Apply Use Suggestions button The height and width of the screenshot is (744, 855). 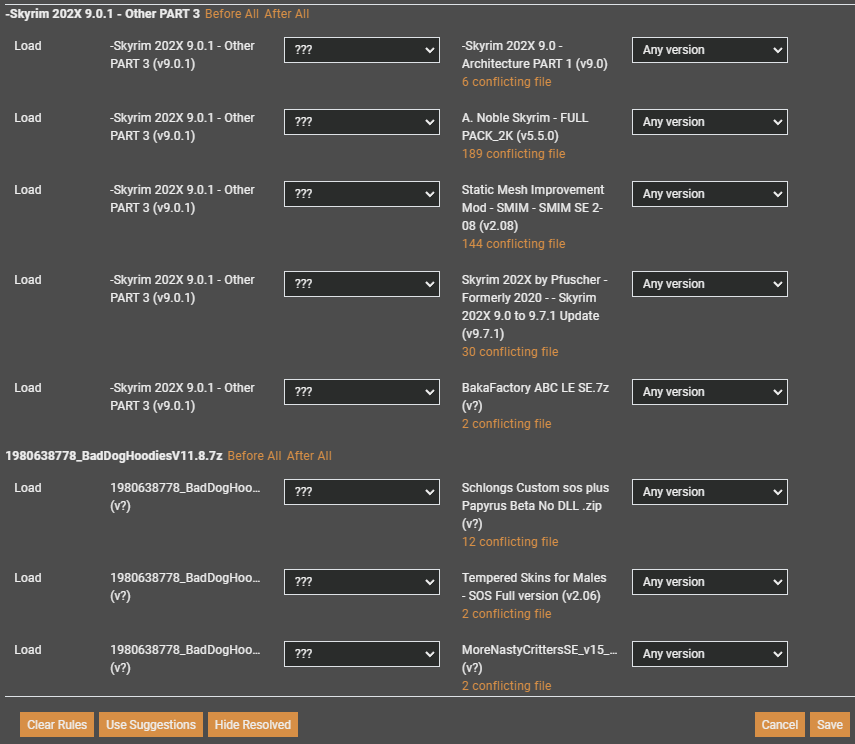coord(151,724)
